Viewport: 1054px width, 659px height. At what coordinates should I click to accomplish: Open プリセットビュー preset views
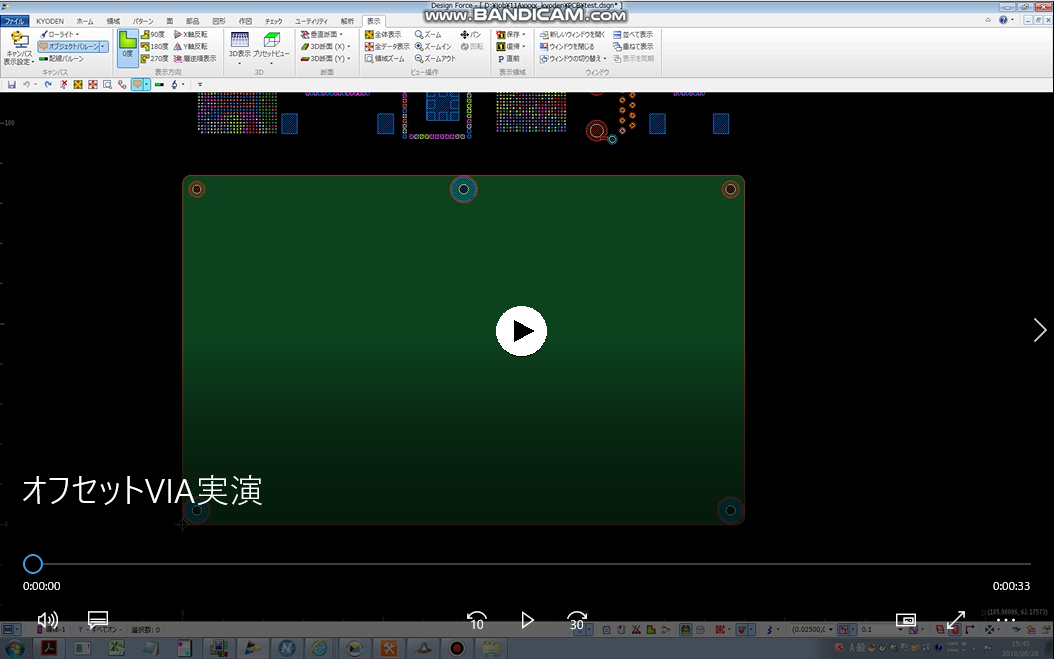272,46
